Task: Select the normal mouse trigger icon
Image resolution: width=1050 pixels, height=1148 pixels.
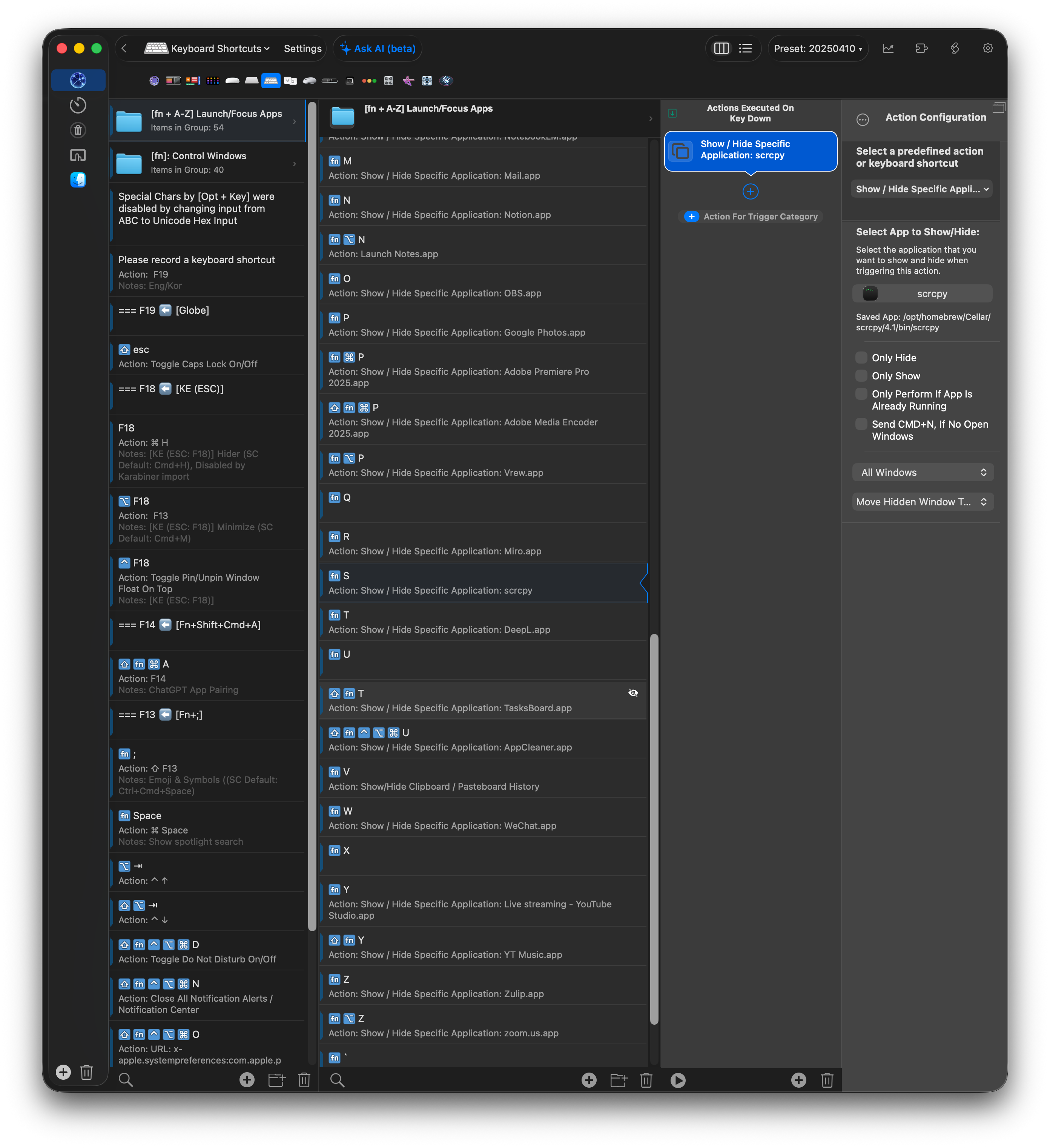Action: (x=310, y=81)
